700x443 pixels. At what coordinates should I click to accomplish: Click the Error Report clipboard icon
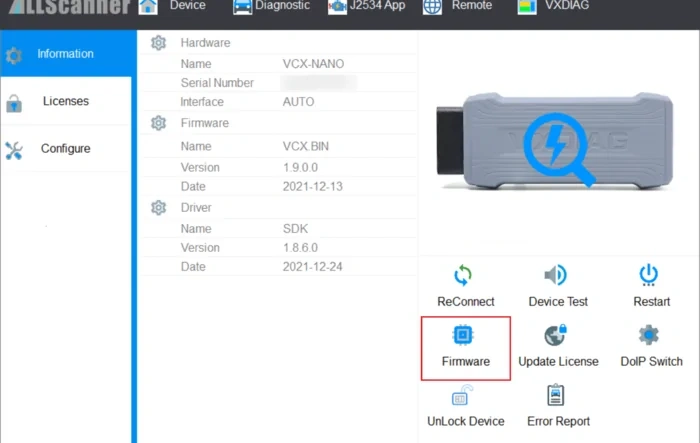(556, 395)
